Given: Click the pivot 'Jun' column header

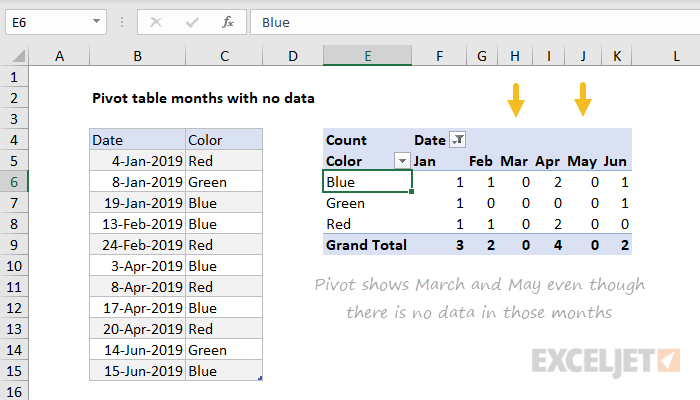Looking at the screenshot, I should pos(617,161).
